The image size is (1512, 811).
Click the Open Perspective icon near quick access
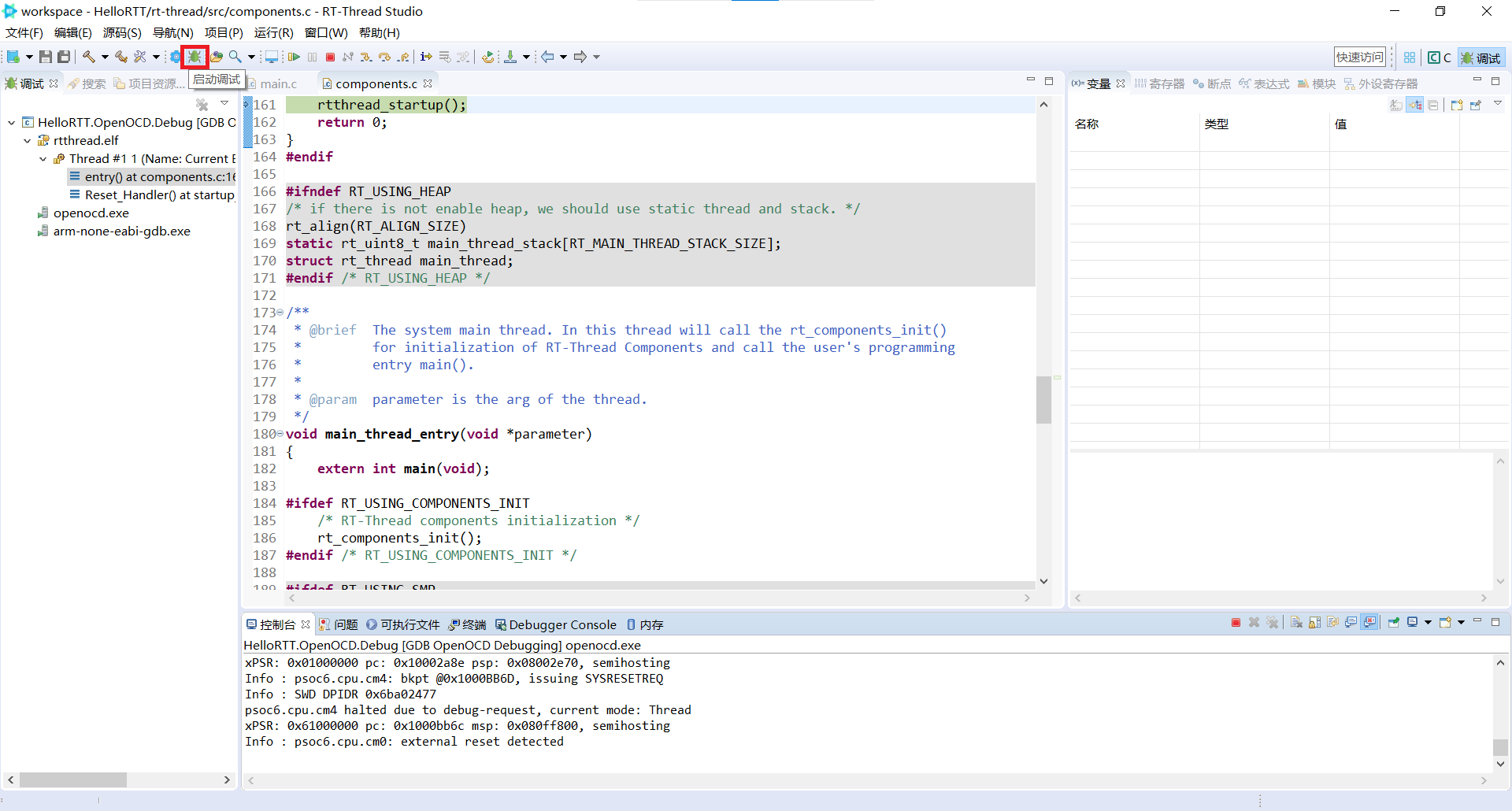1410,57
